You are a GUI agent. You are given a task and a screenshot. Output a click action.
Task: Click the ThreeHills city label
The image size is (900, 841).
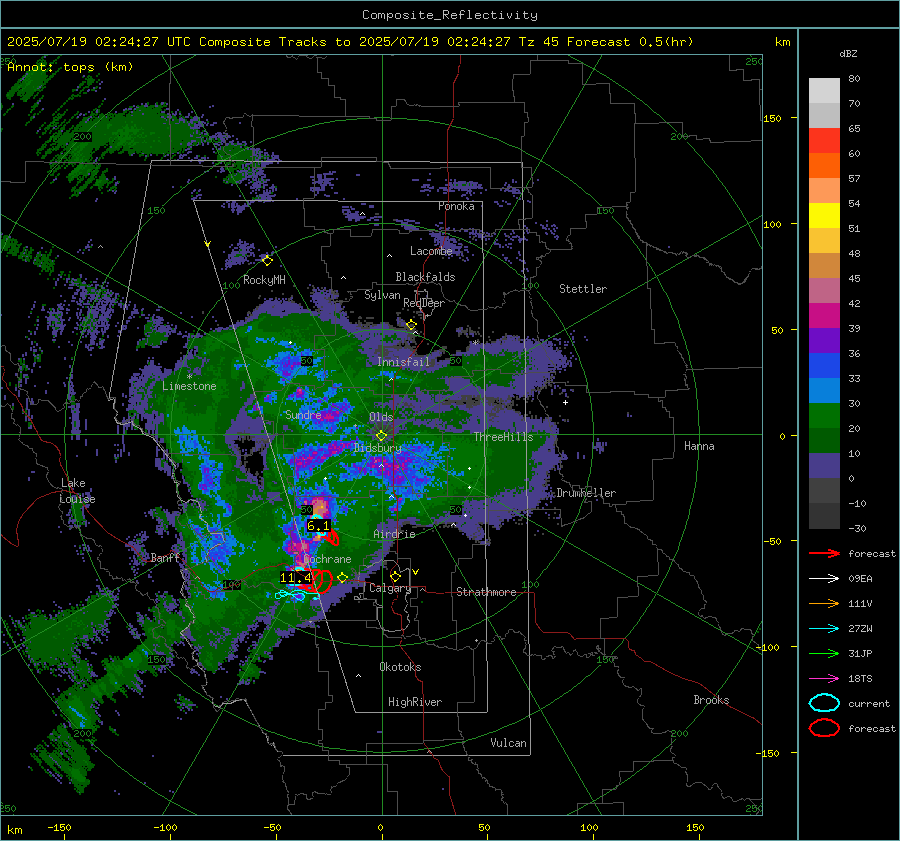pyautogui.click(x=503, y=437)
